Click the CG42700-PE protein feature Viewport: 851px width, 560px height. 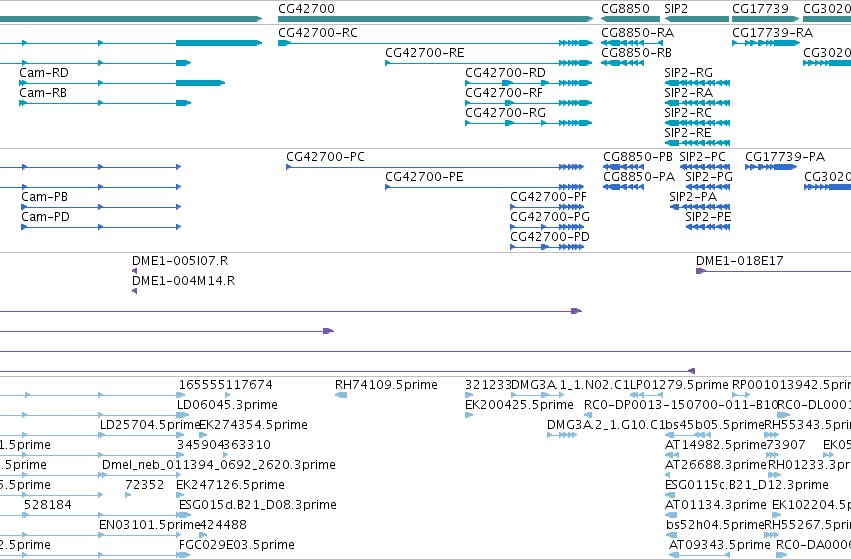coord(485,187)
